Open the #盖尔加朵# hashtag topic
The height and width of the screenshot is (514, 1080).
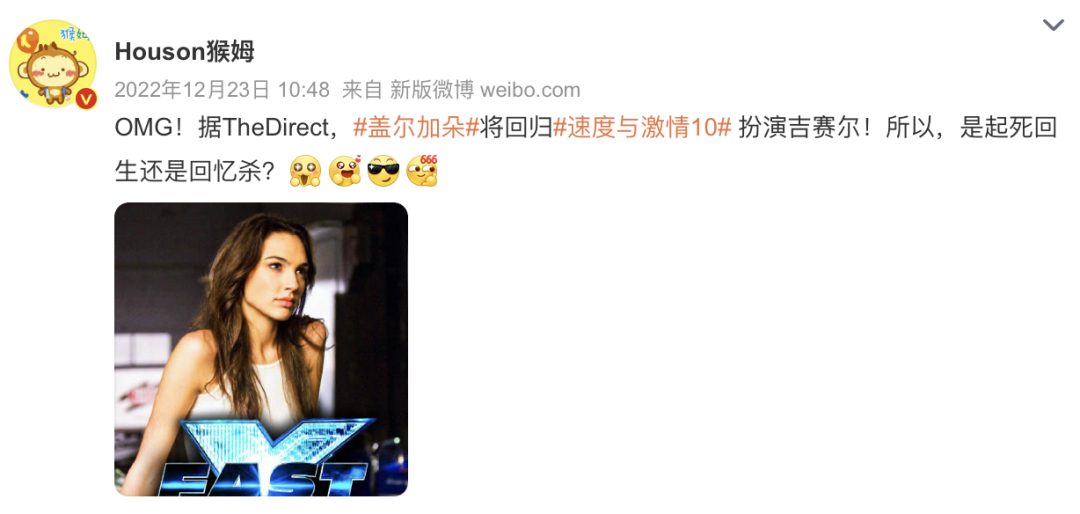point(416,129)
